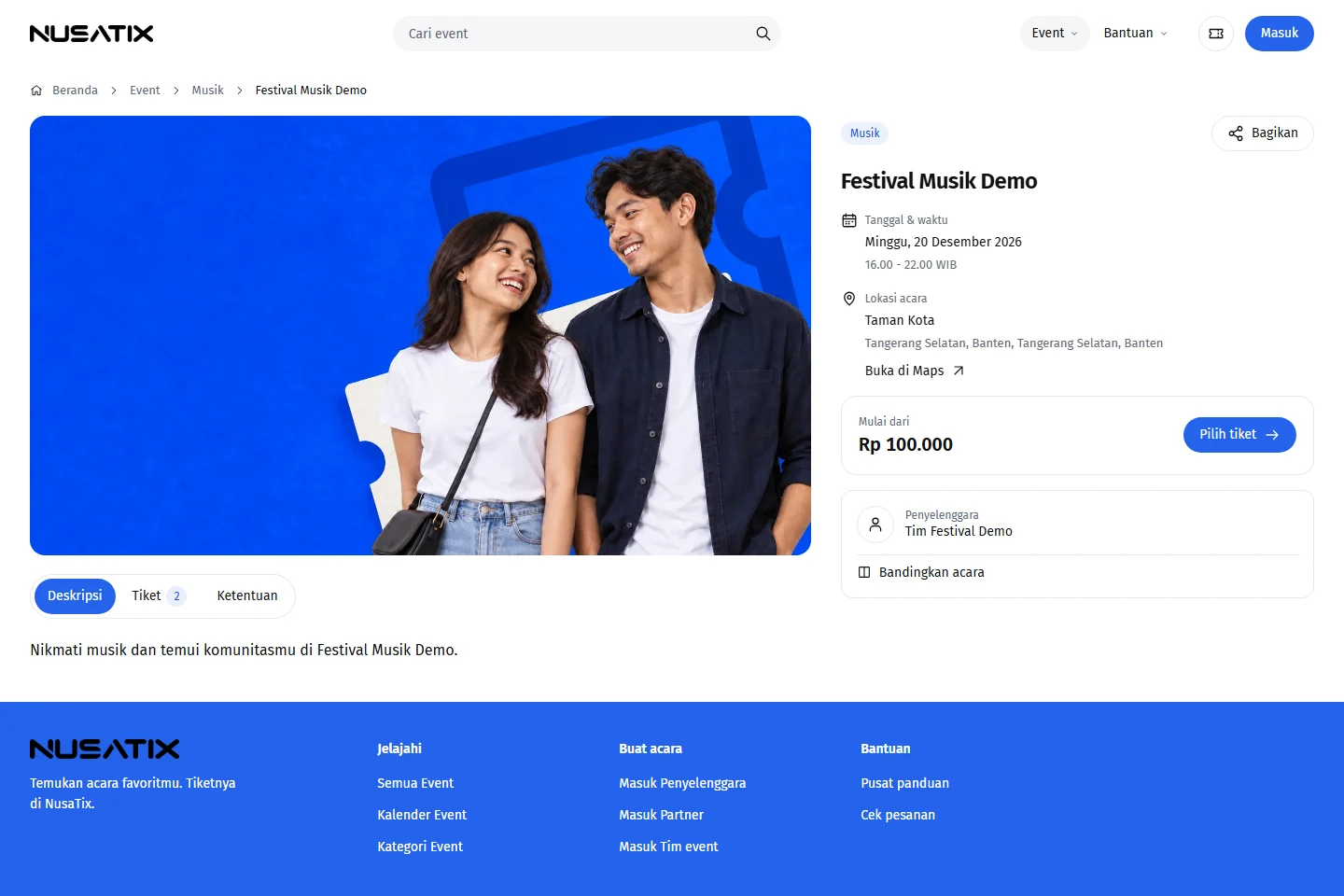Click the Masuk Partner footer link
The height and width of the screenshot is (896, 1344).
(x=661, y=815)
